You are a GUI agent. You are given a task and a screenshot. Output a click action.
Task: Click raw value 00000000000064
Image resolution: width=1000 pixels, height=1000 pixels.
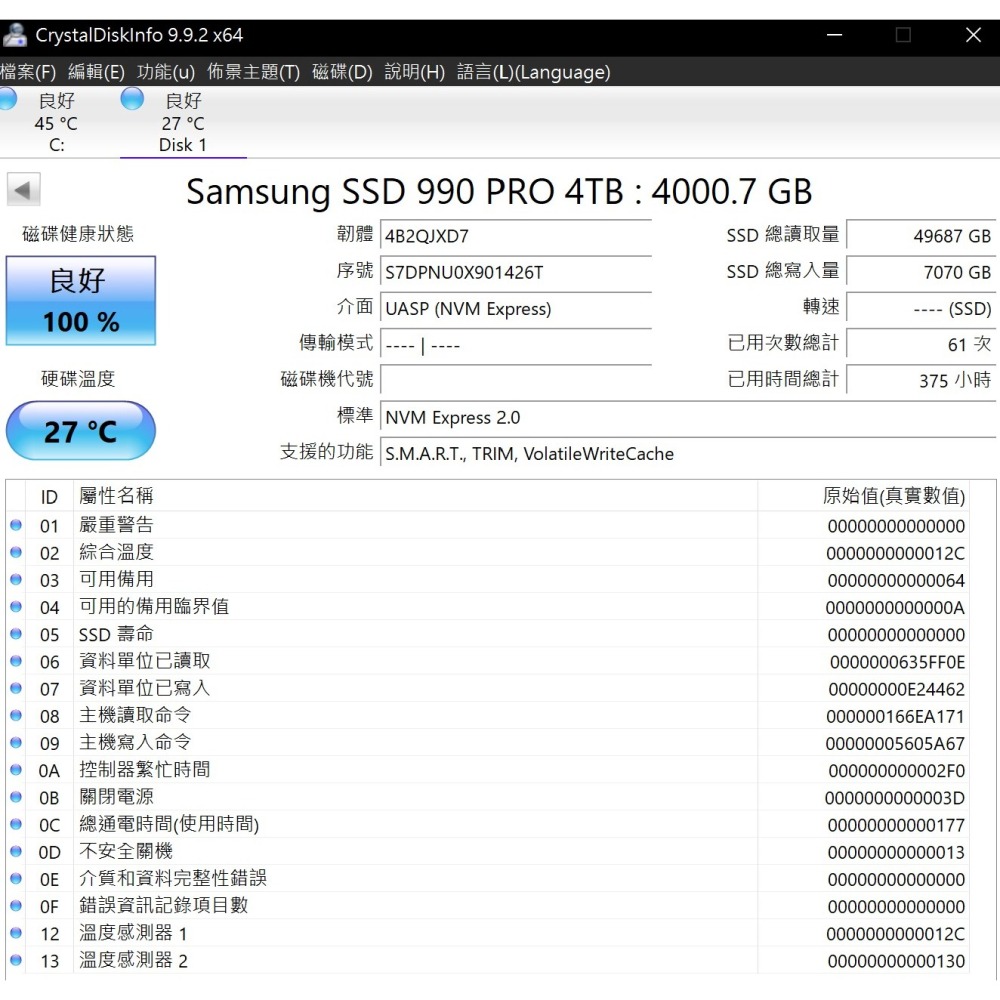[896, 580]
